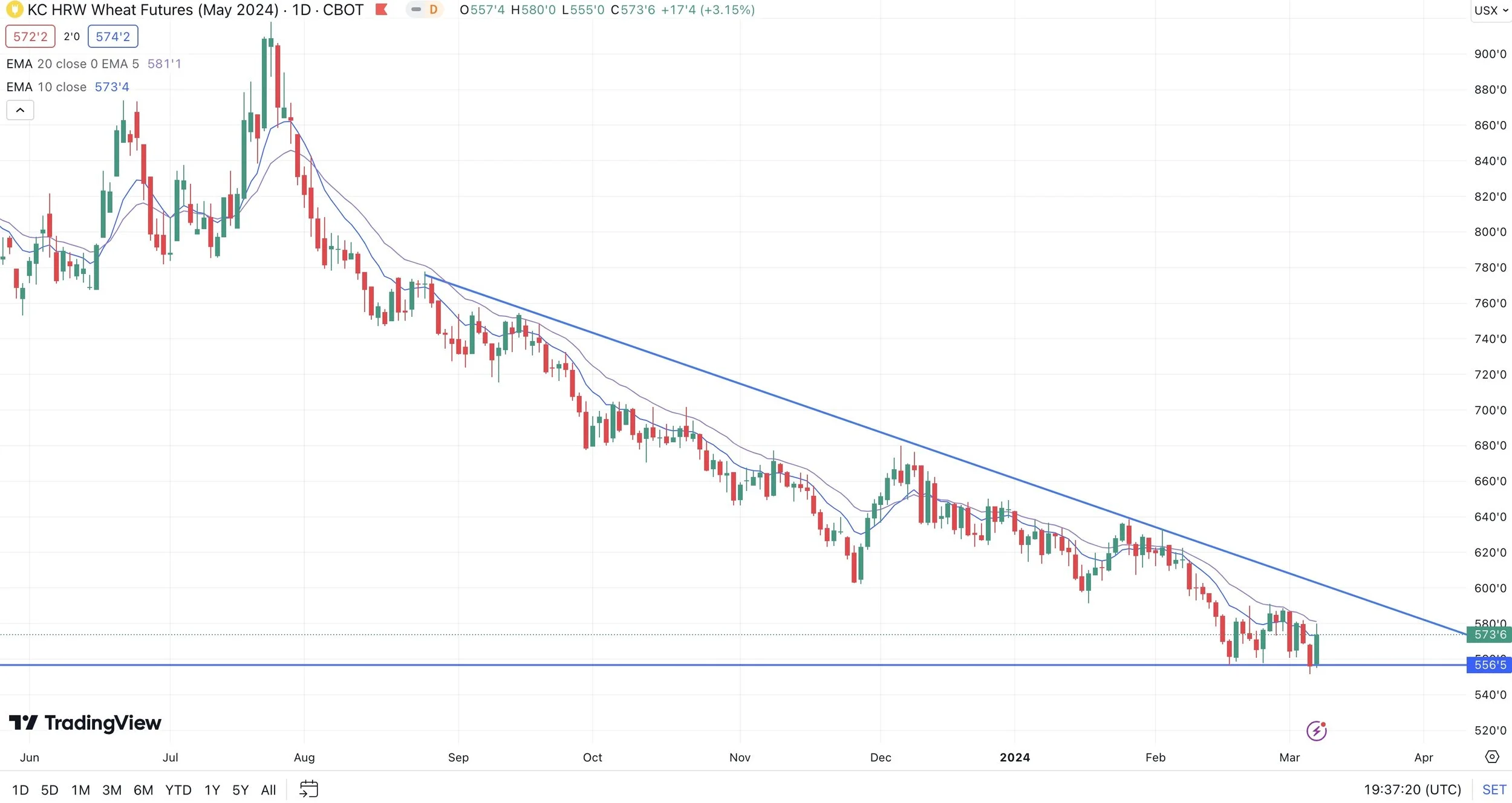Collapse the indicator legend chevron
This screenshot has width=1512, height=803.
point(20,110)
